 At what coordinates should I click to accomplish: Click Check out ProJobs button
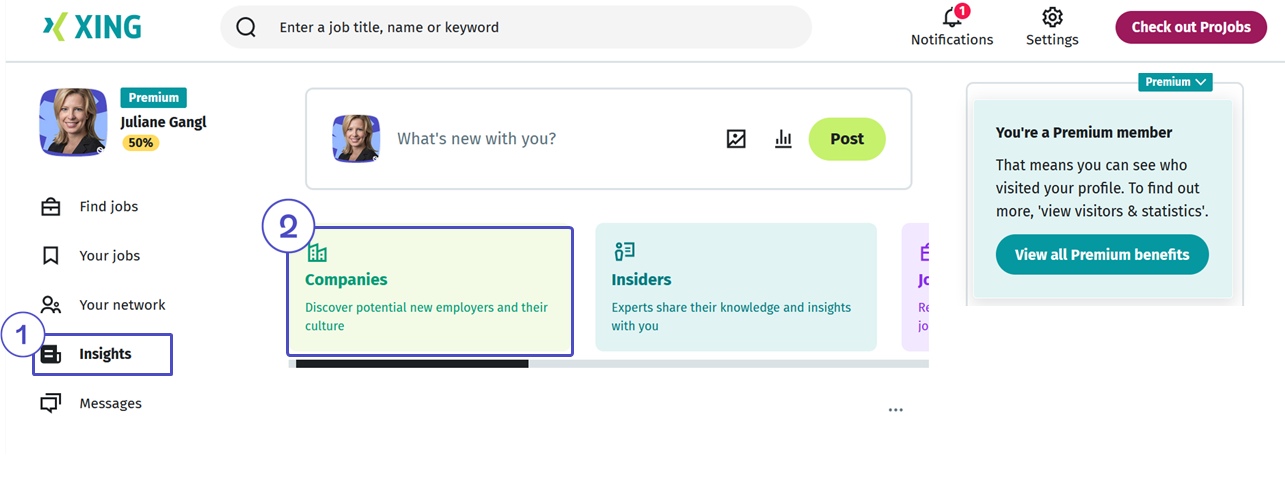[1191, 27]
